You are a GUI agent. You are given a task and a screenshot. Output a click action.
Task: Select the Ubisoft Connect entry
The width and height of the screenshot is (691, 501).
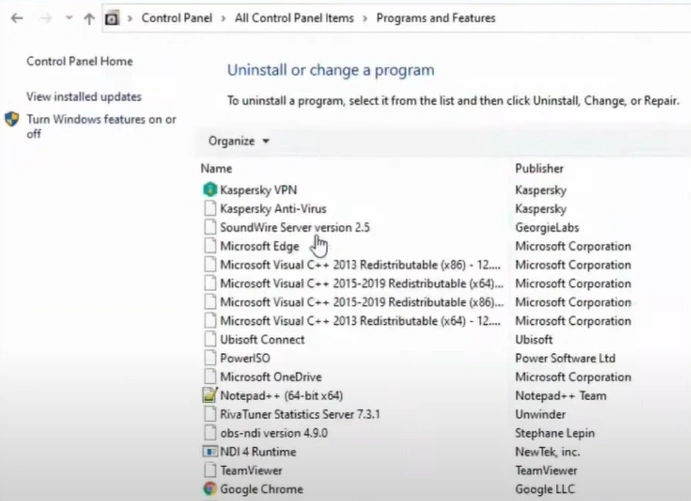tap(262, 340)
